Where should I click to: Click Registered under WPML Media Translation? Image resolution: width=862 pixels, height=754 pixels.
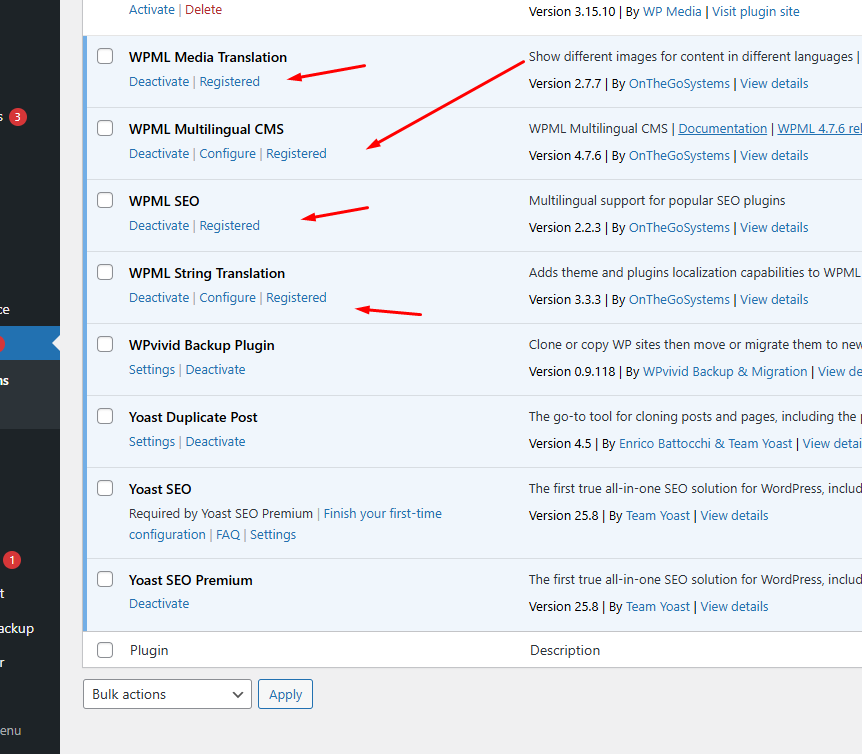click(229, 81)
